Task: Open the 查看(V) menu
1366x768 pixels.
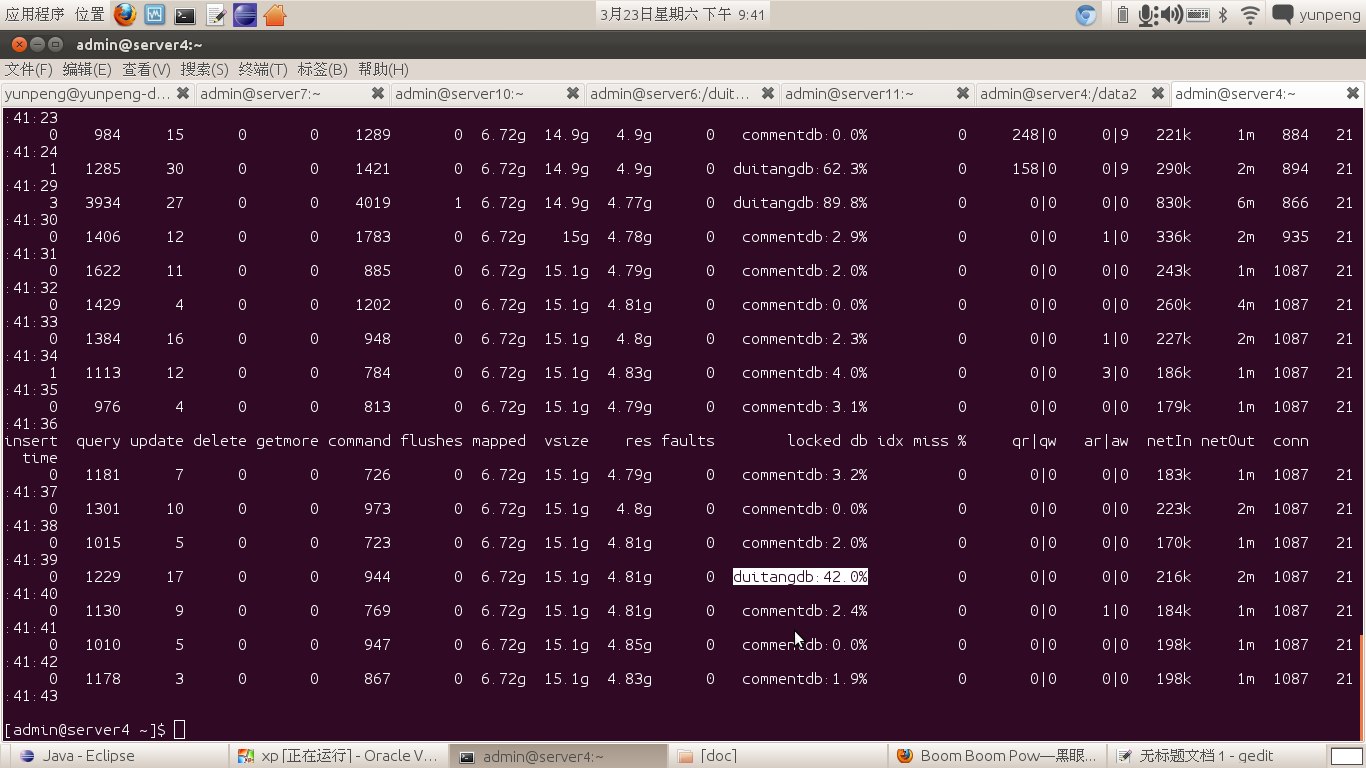Action: click(x=146, y=69)
